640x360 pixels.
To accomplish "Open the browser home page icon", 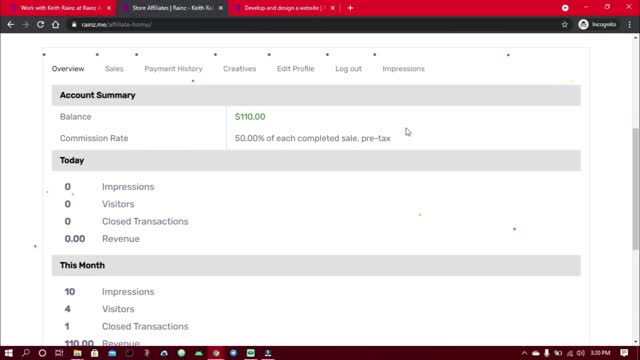I will pyautogui.click(x=56, y=24).
